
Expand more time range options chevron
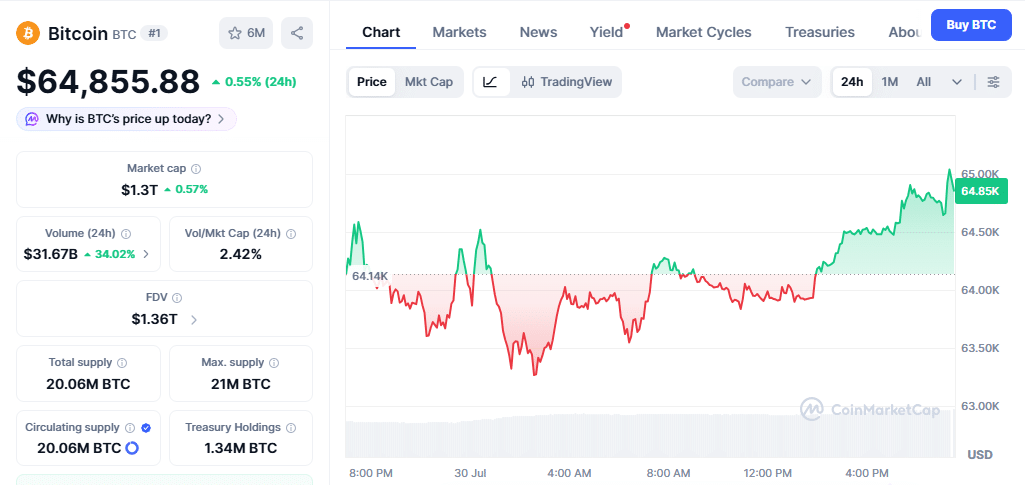click(x=957, y=82)
